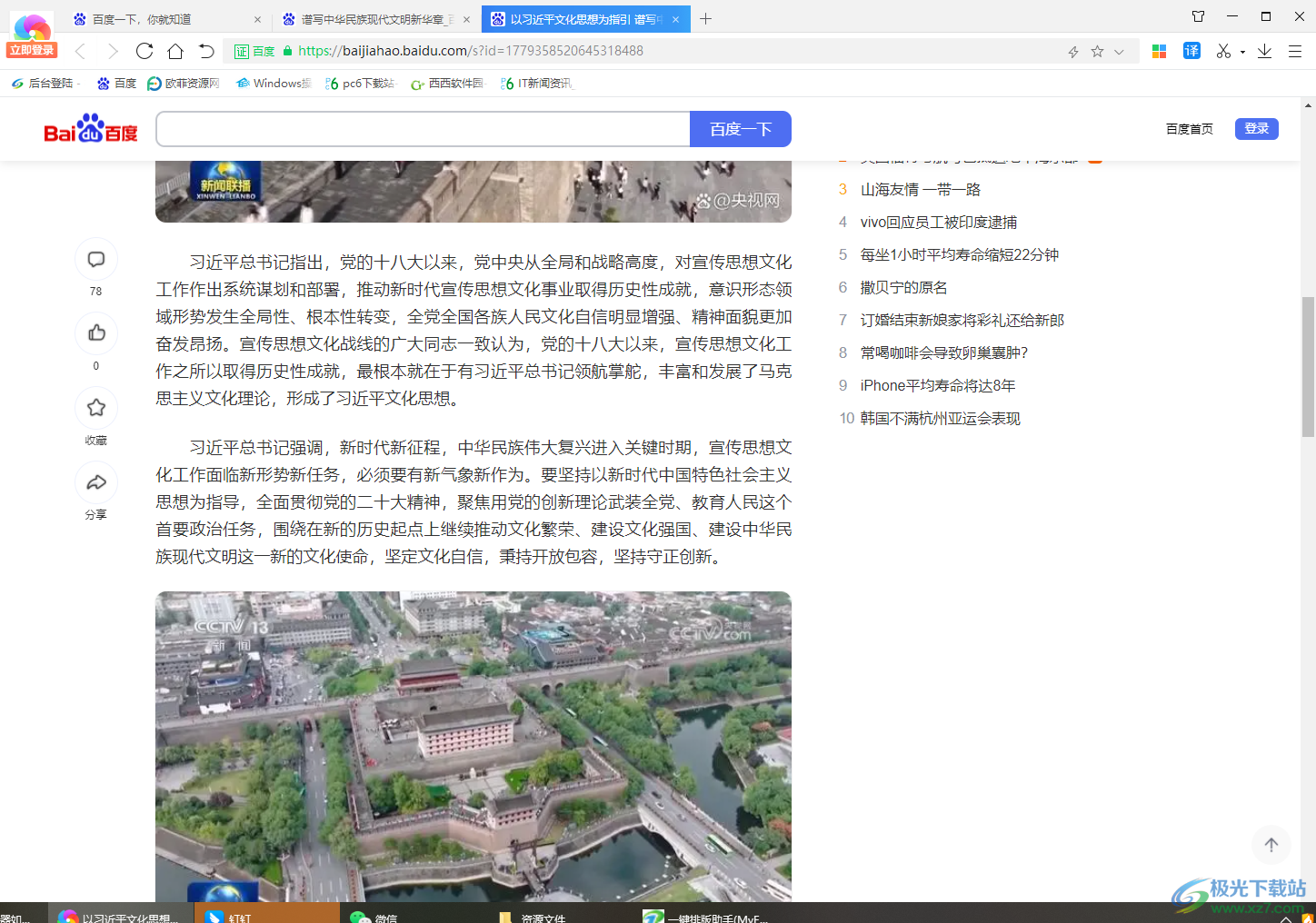This screenshot has height=923, width=1316.
Task: Open hot topic vivo回应员工被印度逮捕
Action: 939,222
